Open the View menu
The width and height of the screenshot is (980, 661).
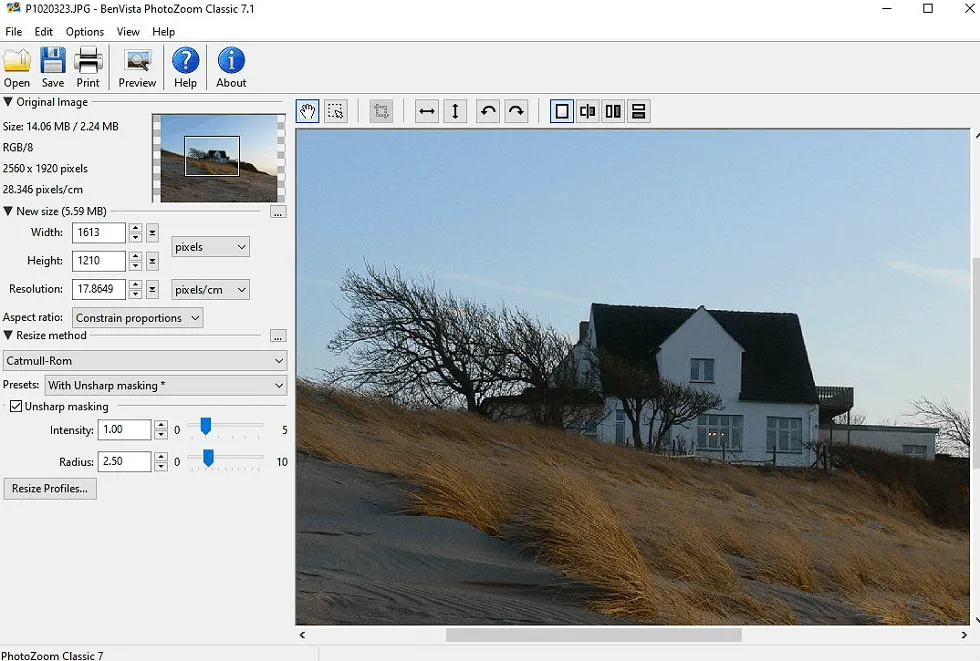coord(128,32)
